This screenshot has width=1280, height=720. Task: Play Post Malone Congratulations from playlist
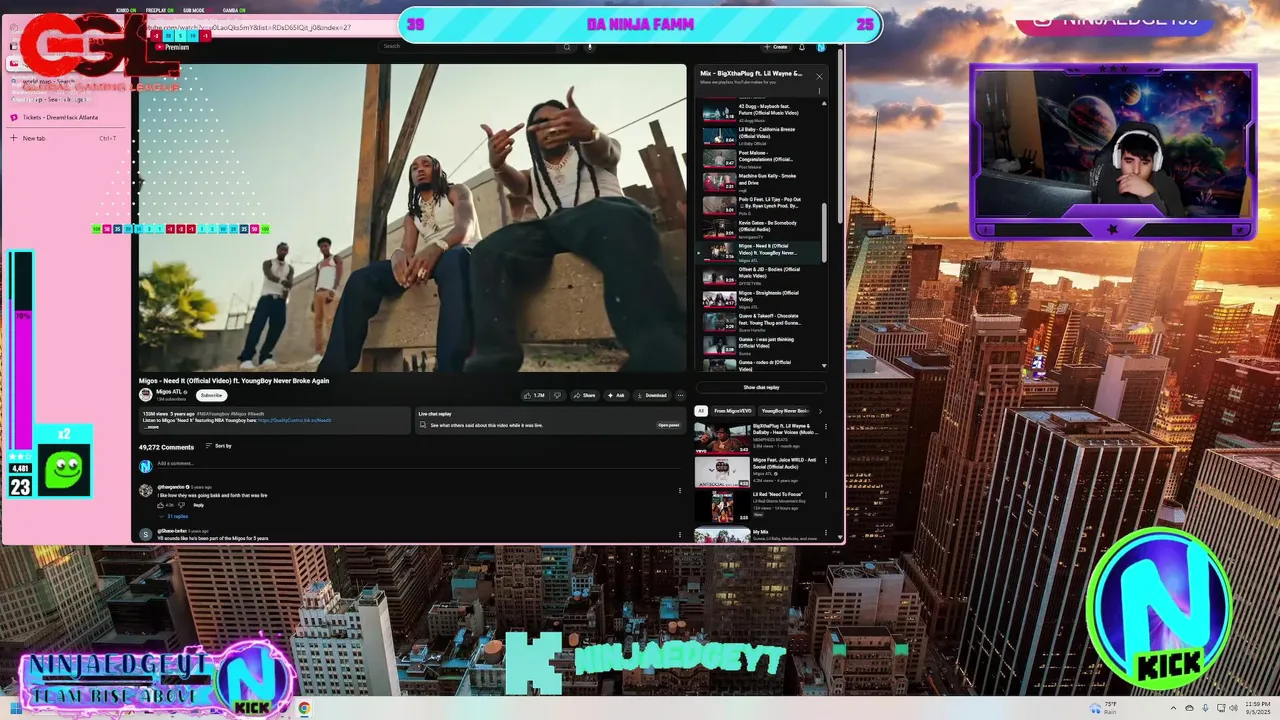[762, 159]
